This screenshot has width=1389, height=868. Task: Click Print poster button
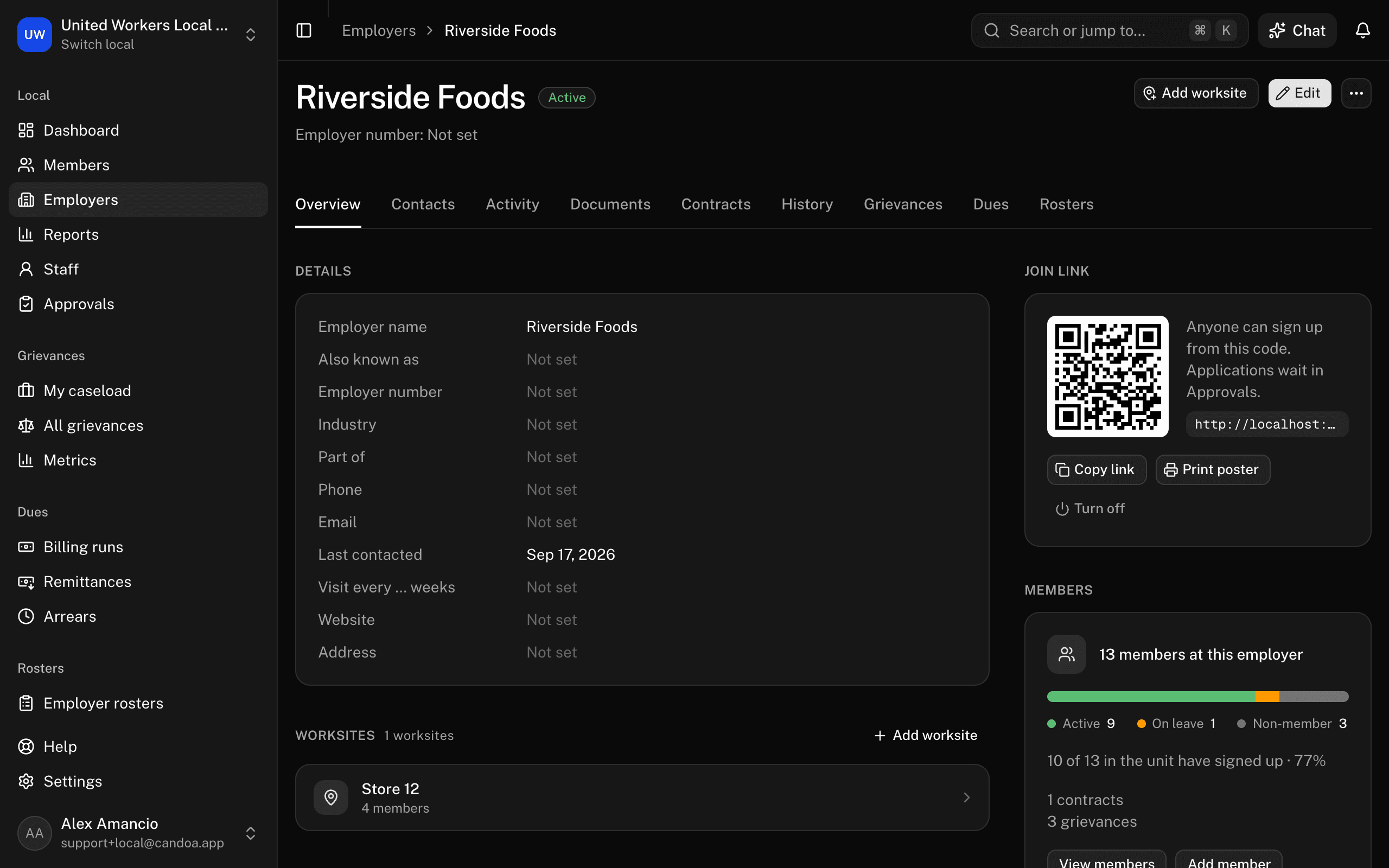pos(1212,470)
